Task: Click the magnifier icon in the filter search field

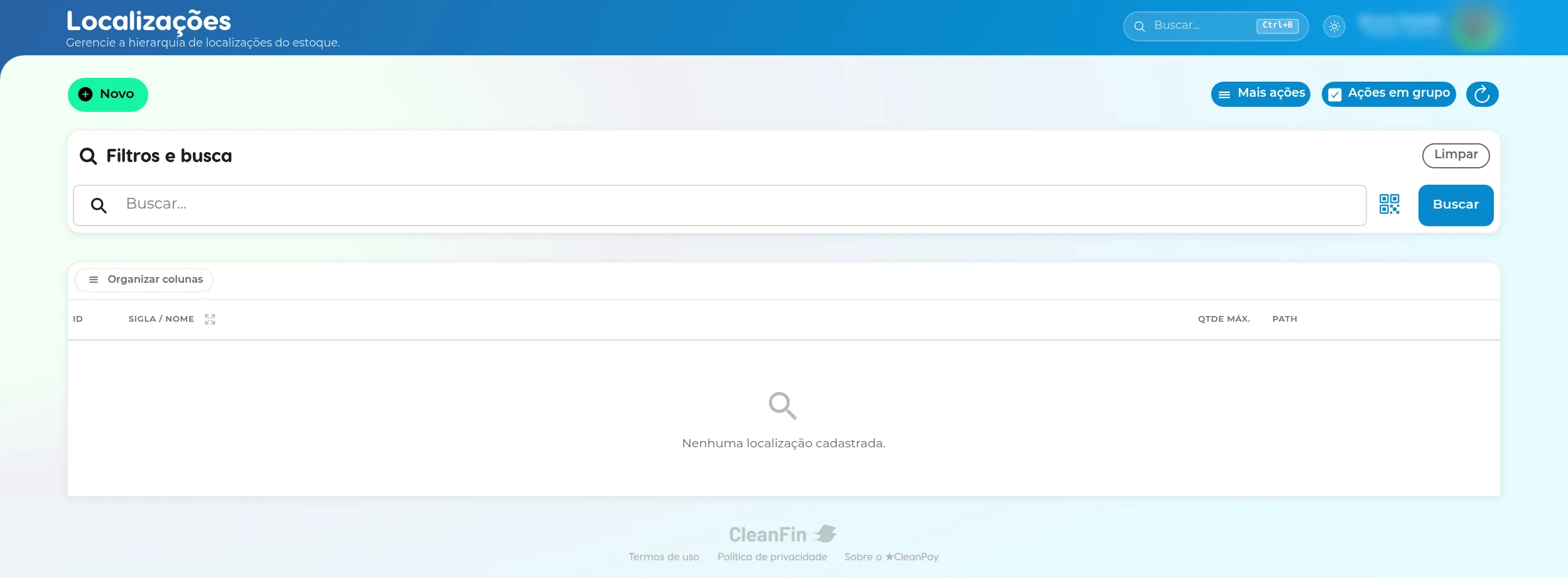Action: (99, 205)
